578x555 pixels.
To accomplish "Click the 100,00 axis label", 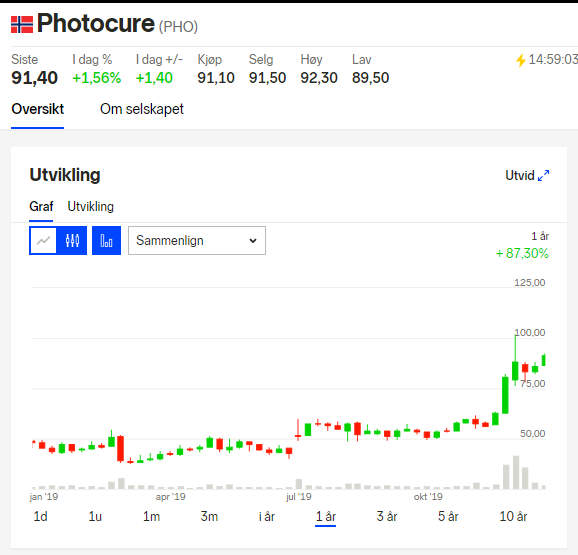I will click(x=530, y=333).
